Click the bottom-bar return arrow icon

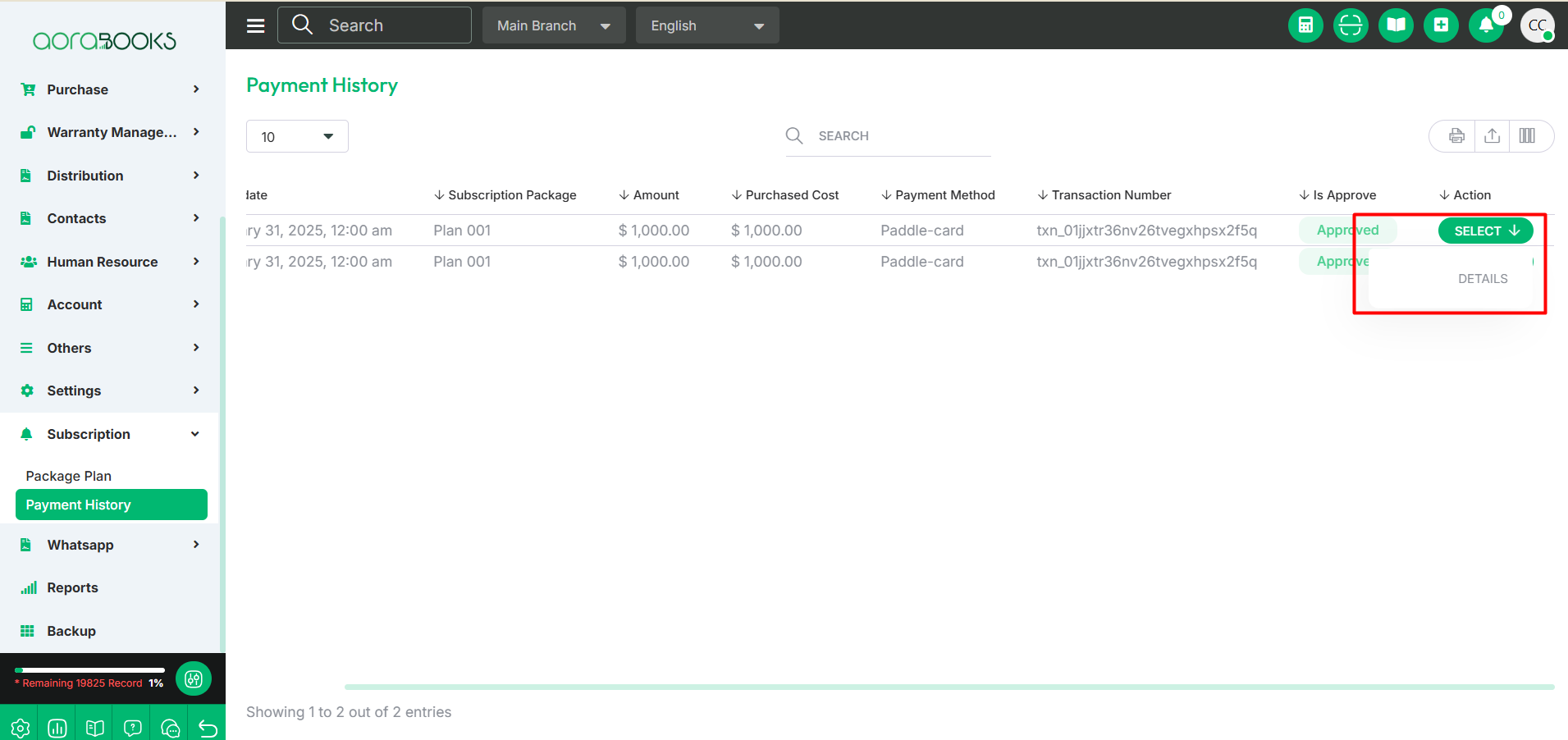[208, 728]
